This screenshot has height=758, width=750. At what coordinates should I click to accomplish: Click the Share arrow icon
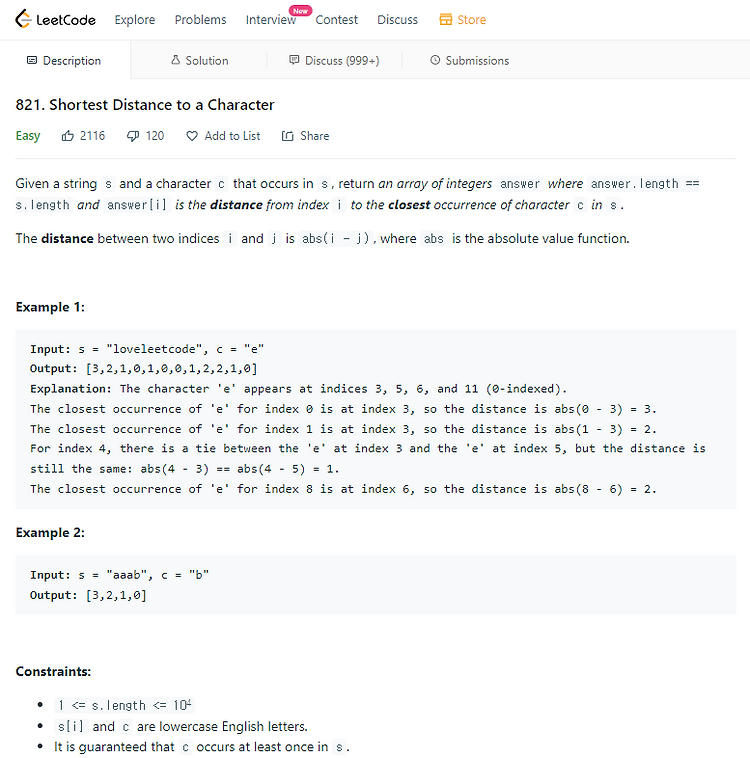[x=288, y=136]
